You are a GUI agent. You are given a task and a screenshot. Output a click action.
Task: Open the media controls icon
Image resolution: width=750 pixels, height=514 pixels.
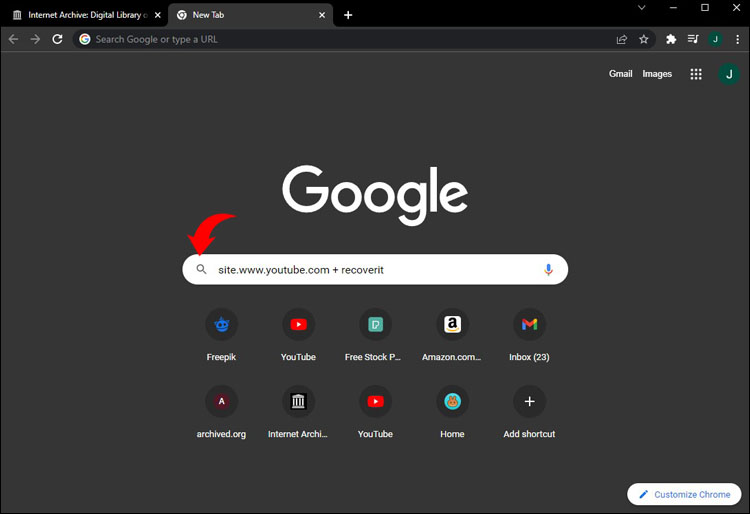(693, 39)
